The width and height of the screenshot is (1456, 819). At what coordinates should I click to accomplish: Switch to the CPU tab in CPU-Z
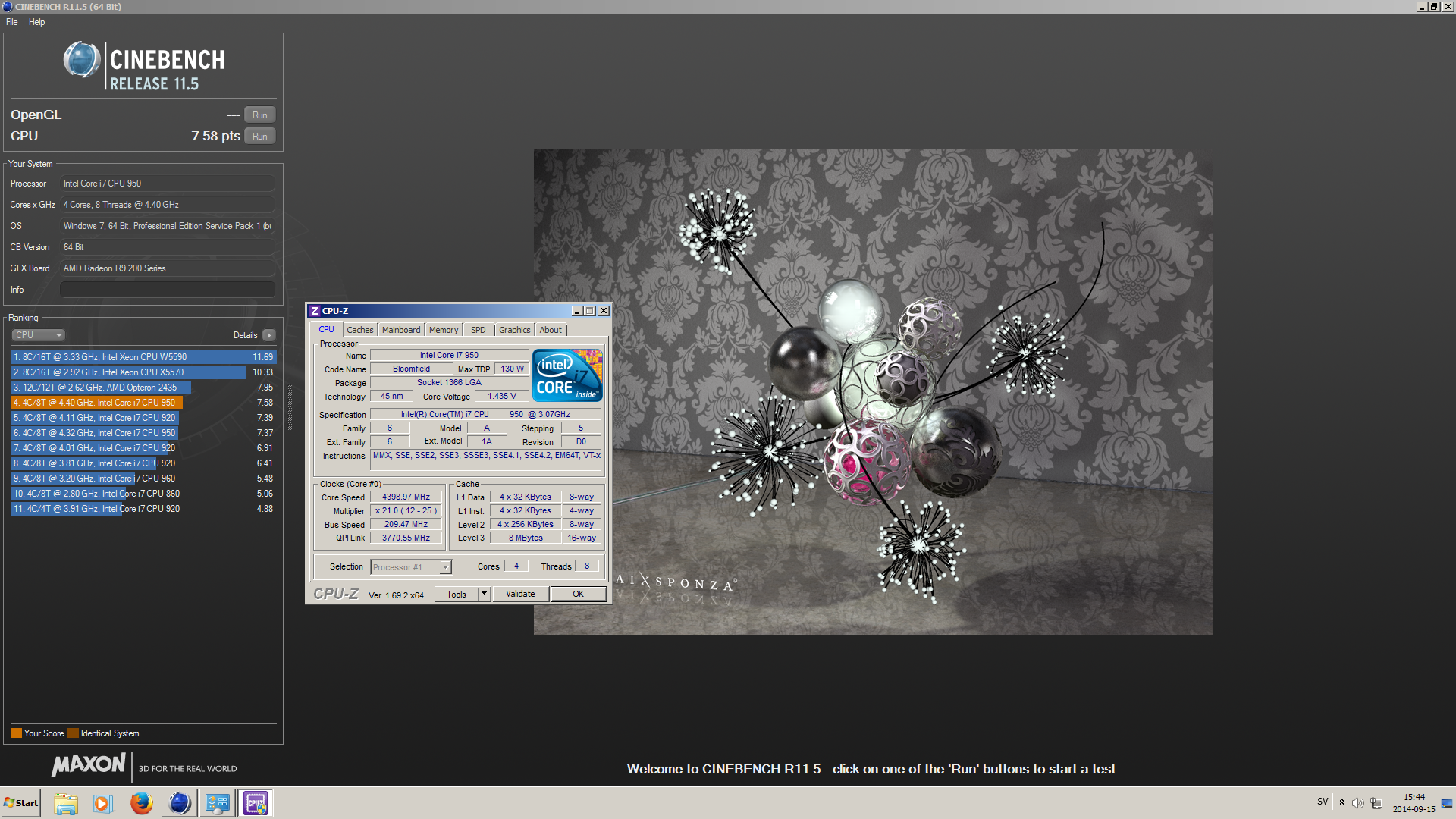[x=326, y=330]
